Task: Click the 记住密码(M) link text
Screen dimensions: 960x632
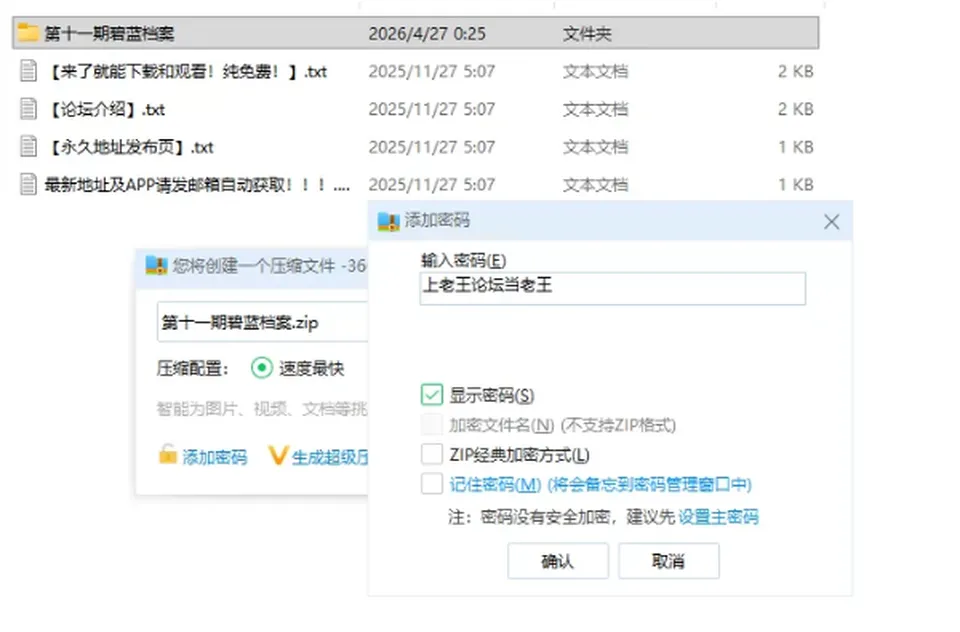Action: 495,484
